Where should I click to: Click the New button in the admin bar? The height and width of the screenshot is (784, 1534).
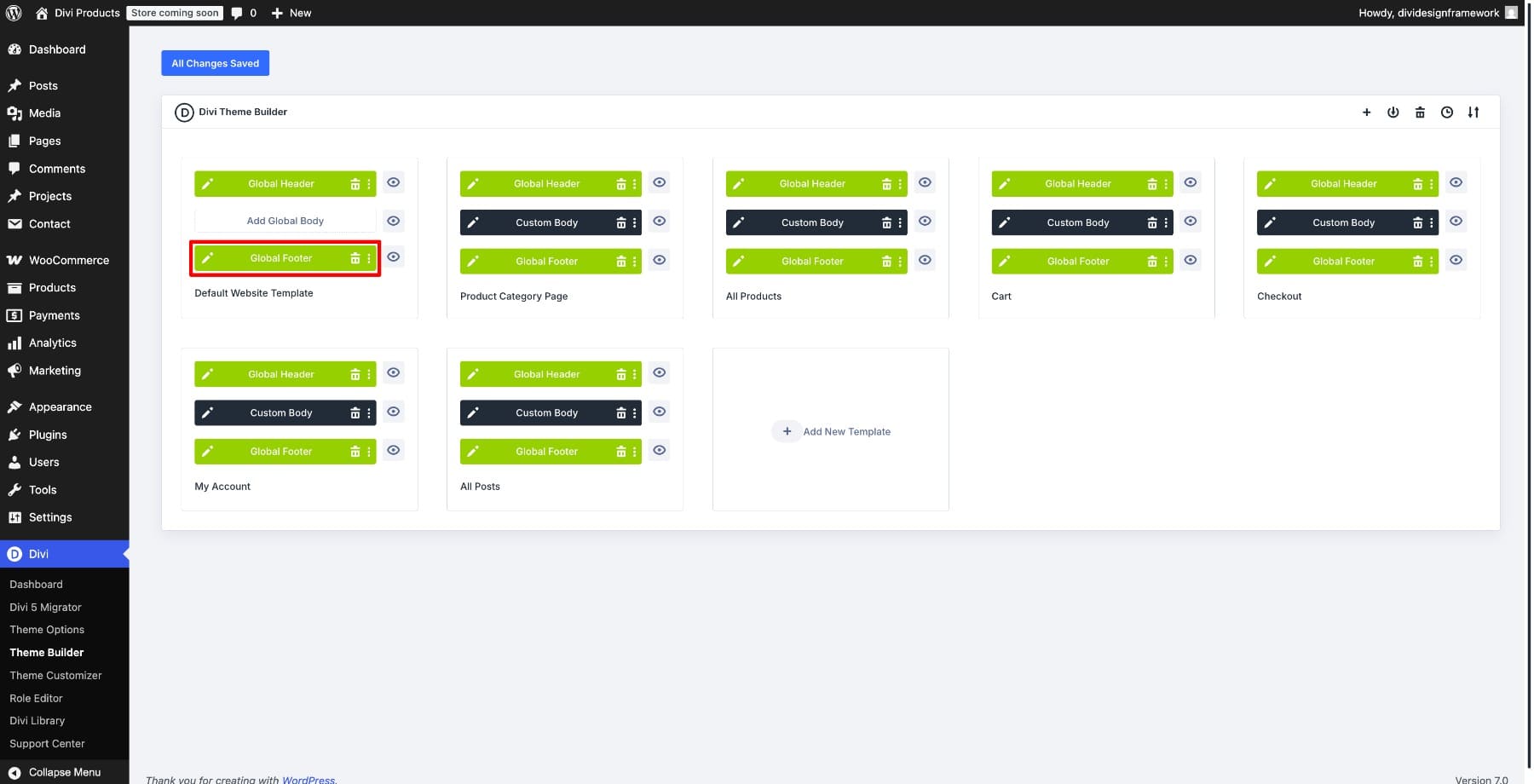coord(291,13)
